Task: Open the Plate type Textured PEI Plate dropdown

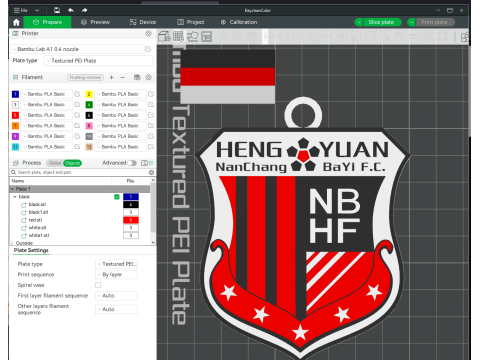Action: (99, 61)
